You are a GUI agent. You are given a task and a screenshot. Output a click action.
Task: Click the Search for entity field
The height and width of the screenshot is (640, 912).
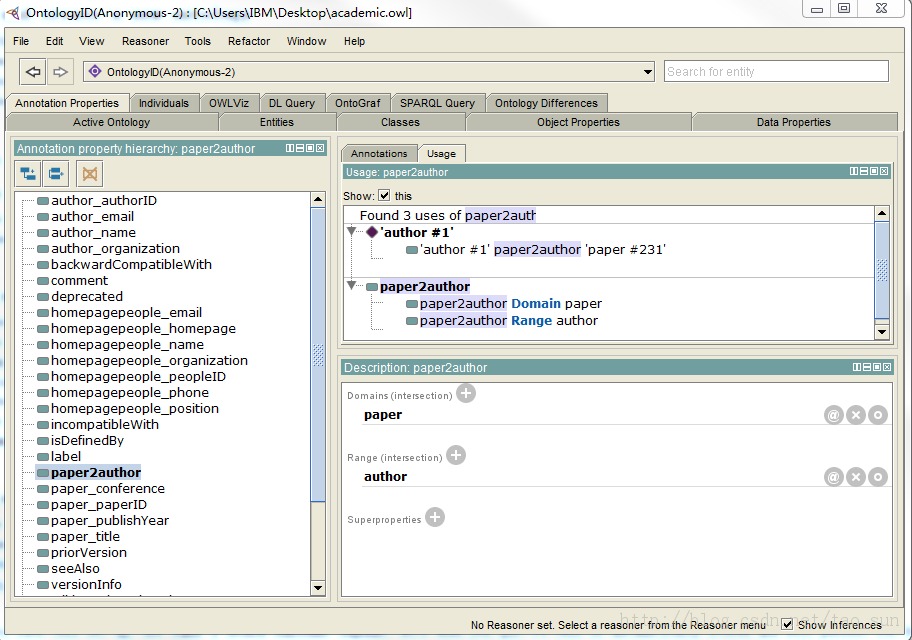(x=776, y=71)
